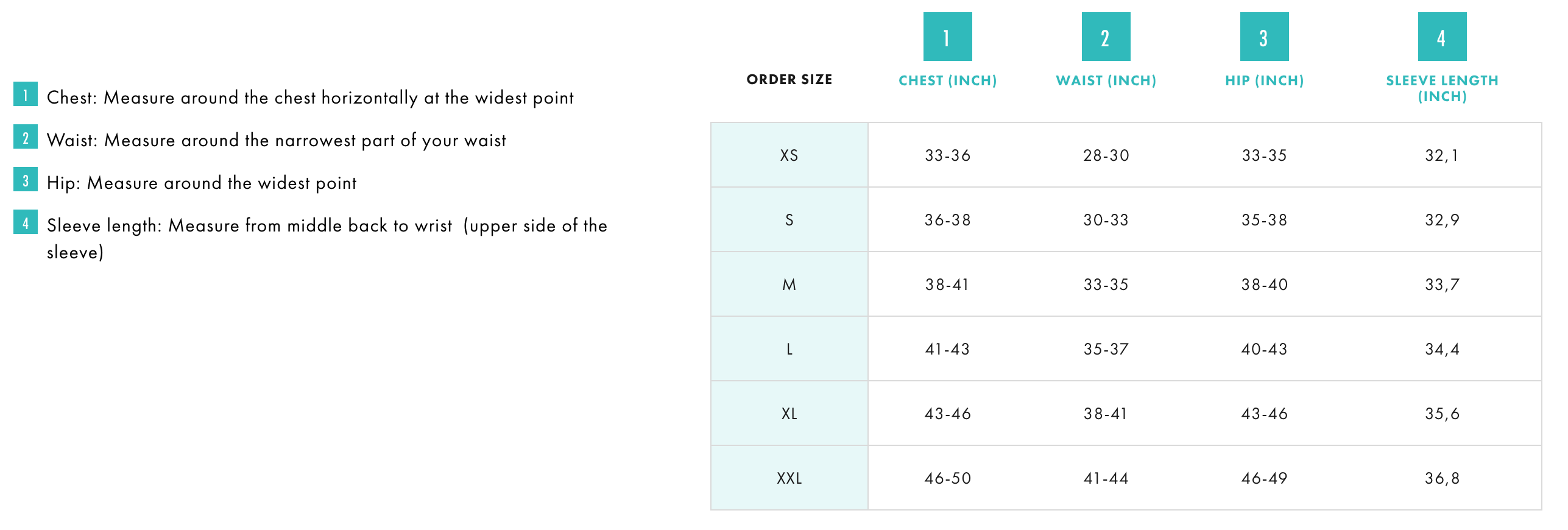Select the XS size row cell
1568x530 pixels.
pos(789,155)
